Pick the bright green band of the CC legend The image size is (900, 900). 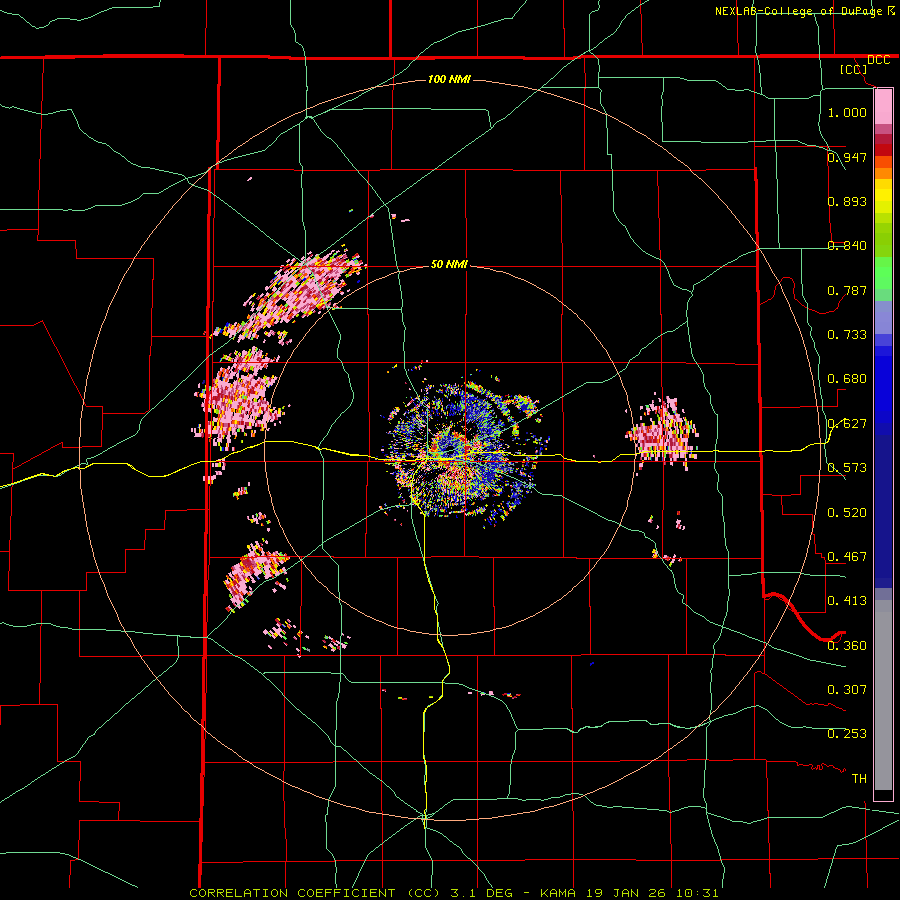tap(883, 273)
